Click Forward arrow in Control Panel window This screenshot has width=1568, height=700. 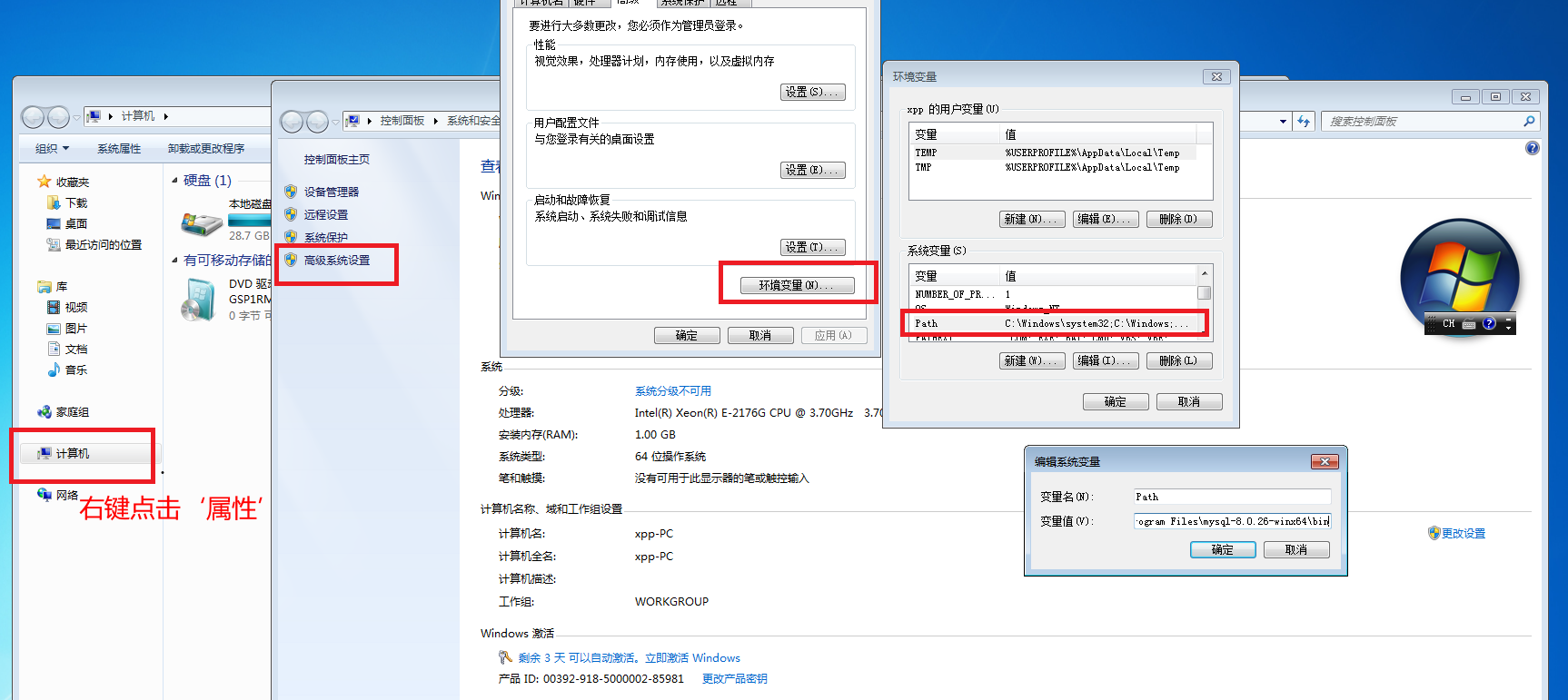tap(317, 122)
